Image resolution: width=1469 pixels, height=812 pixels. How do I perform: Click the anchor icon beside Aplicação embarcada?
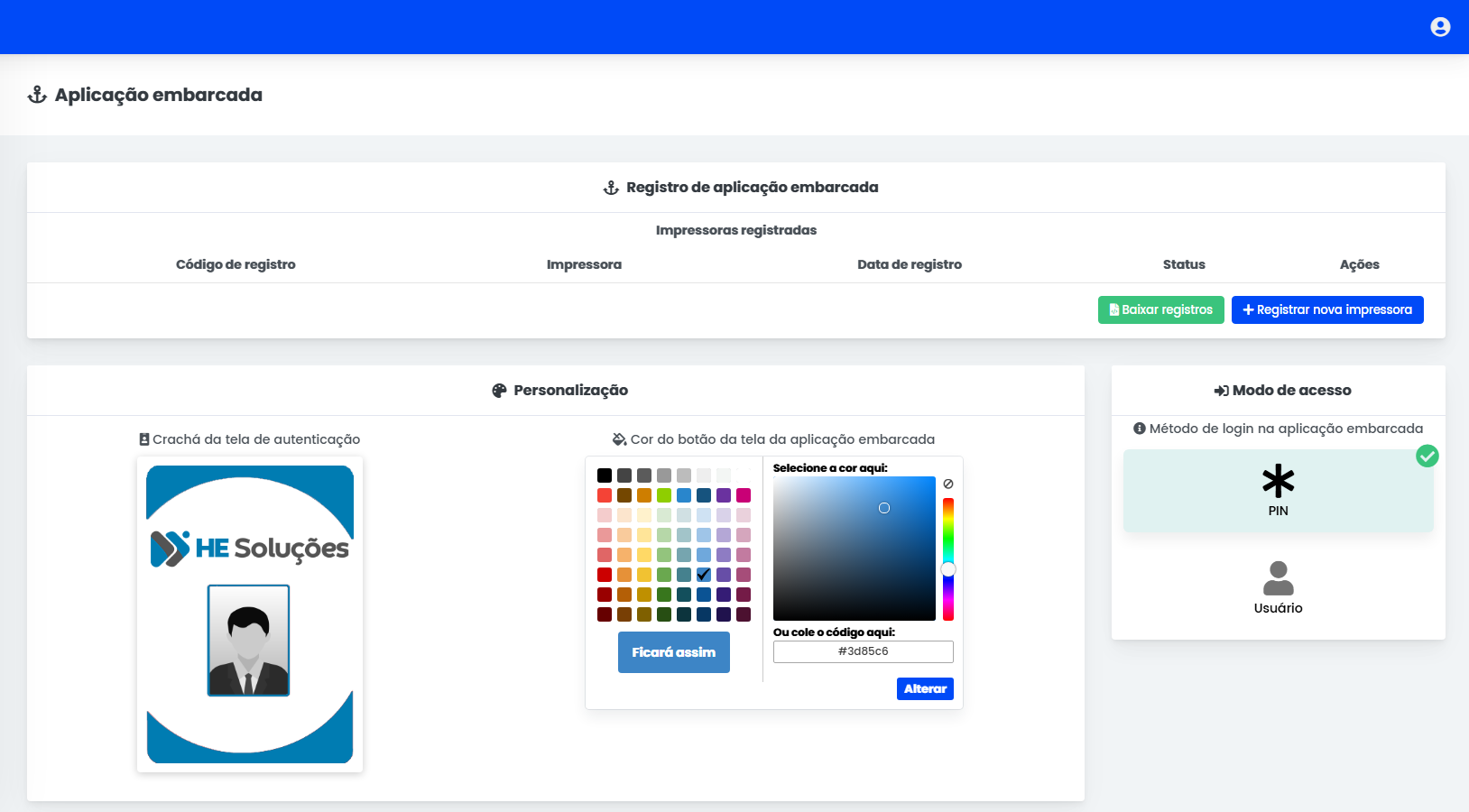tap(37, 95)
